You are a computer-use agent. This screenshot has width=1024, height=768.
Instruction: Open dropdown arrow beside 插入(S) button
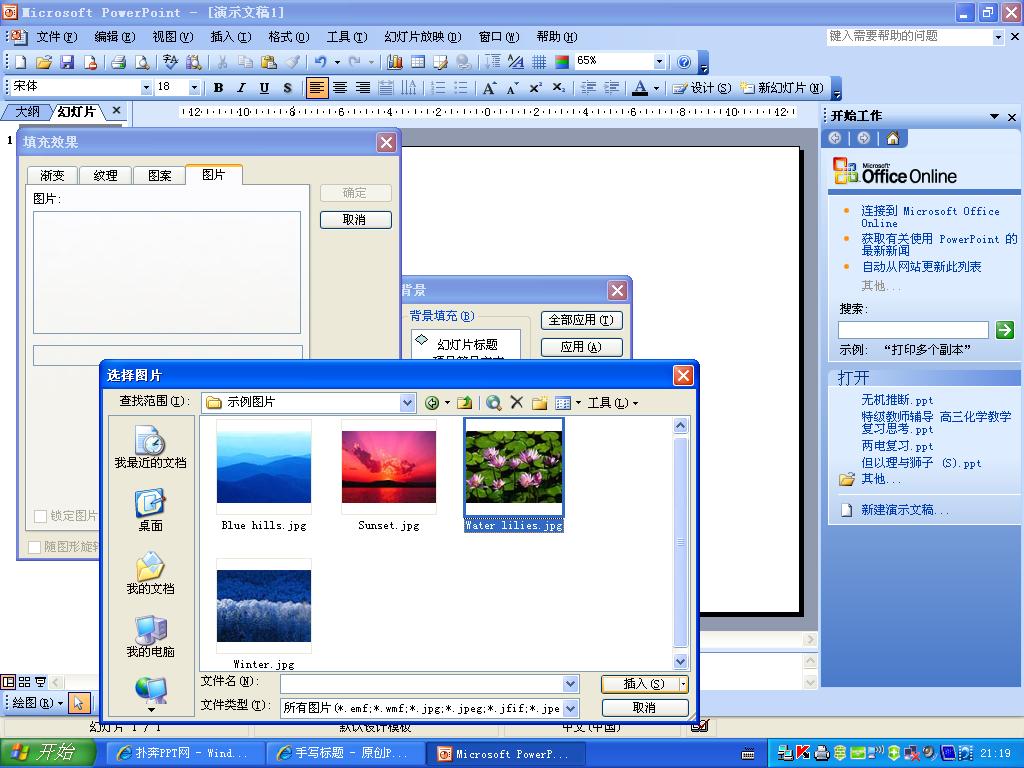[683, 684]
